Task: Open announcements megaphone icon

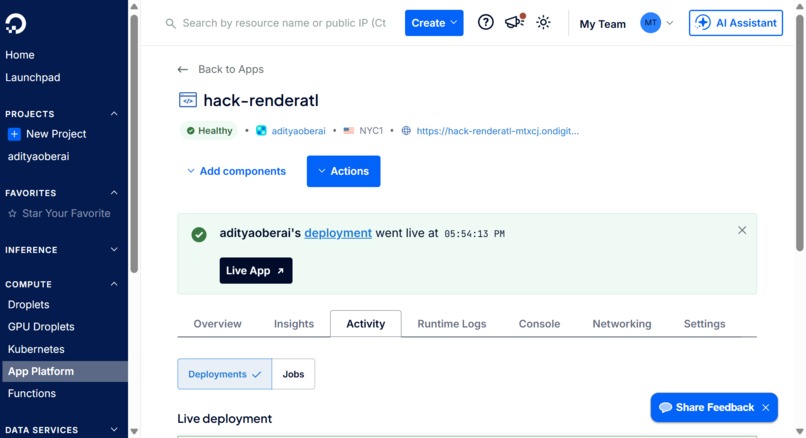Action: pyautogui.click(x=515, y=22)
